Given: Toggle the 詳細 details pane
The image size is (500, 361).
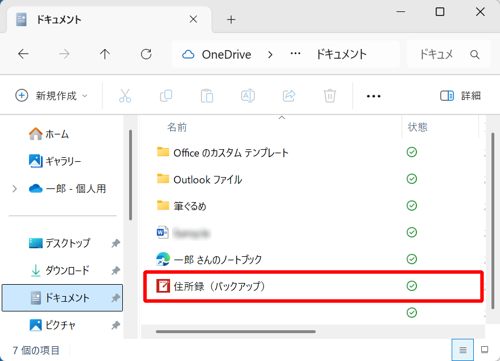Looking at the screenshot, I should (460, 96).
